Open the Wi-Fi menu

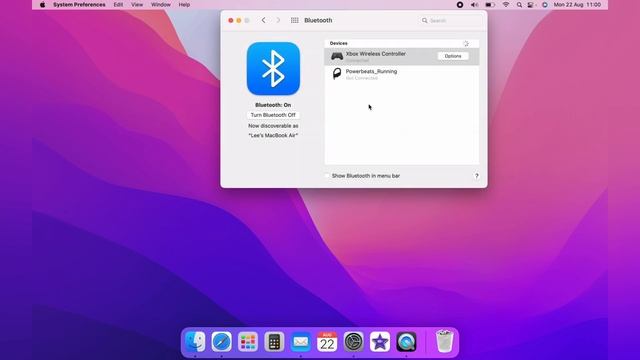[506, 5]
